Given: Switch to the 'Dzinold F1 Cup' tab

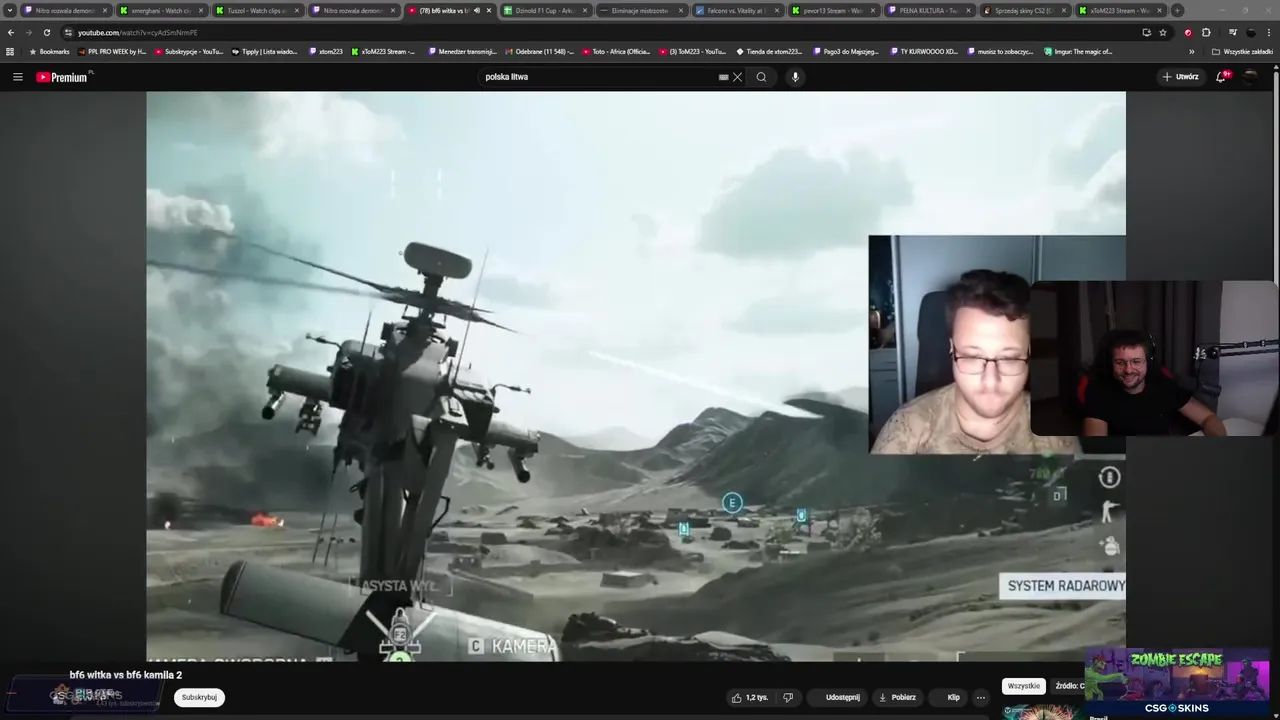Looking at the screenshot, I should (544, 10).
